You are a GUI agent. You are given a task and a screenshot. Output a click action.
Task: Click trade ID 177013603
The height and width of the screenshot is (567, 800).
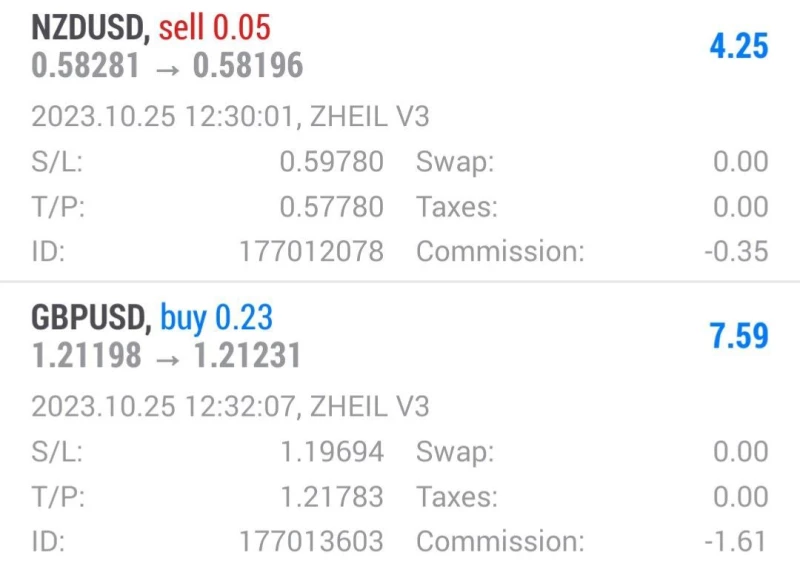point(311,542)
